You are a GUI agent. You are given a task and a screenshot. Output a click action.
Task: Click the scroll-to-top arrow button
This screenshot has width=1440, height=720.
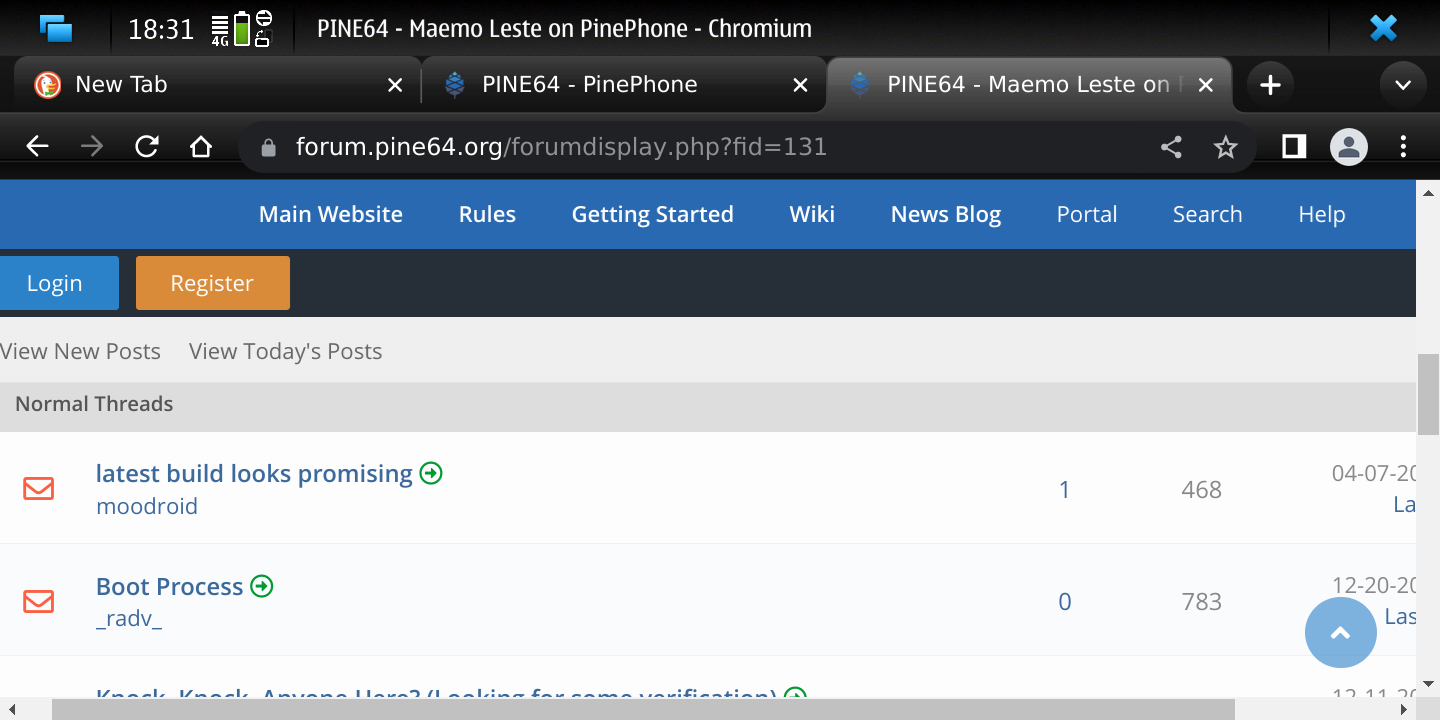(x=1340, y=632)
